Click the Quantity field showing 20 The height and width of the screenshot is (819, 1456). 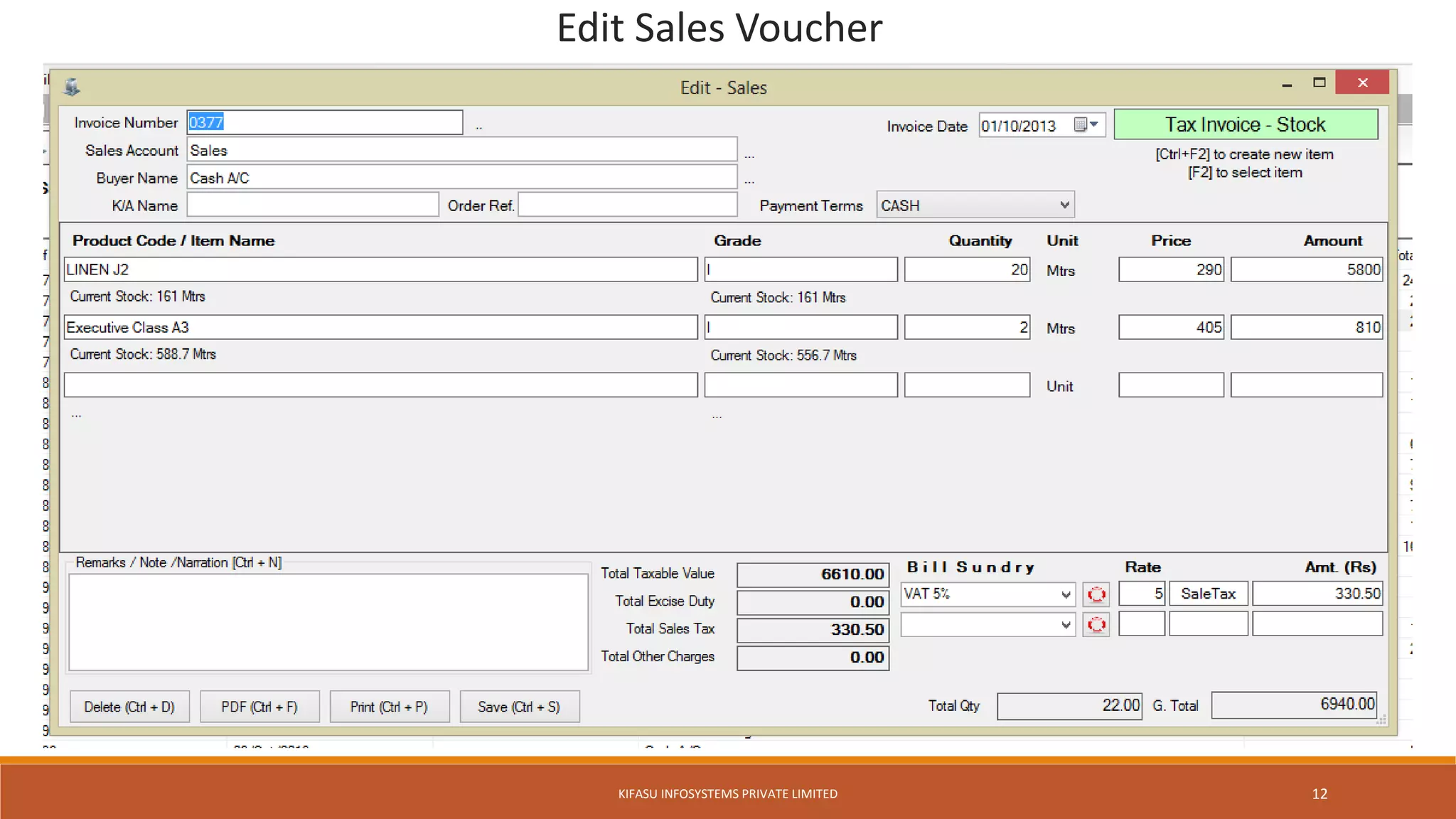(x=968, y=269)
